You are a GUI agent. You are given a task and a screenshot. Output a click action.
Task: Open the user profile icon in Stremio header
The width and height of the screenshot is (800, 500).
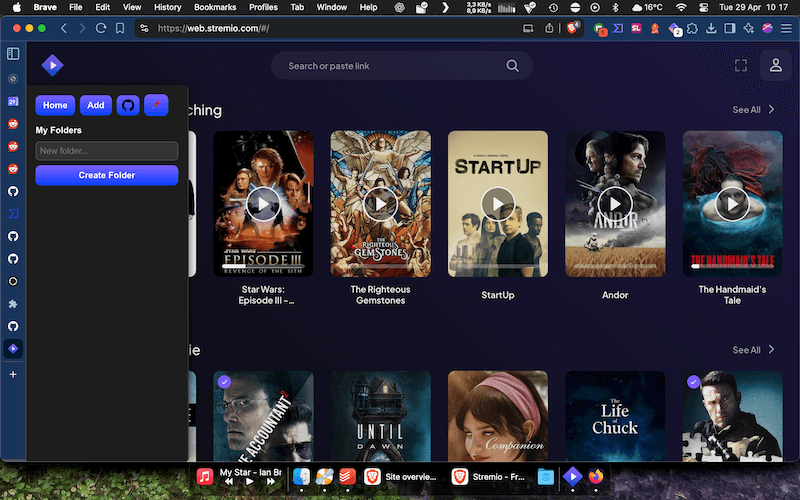(x=776, y=65)
